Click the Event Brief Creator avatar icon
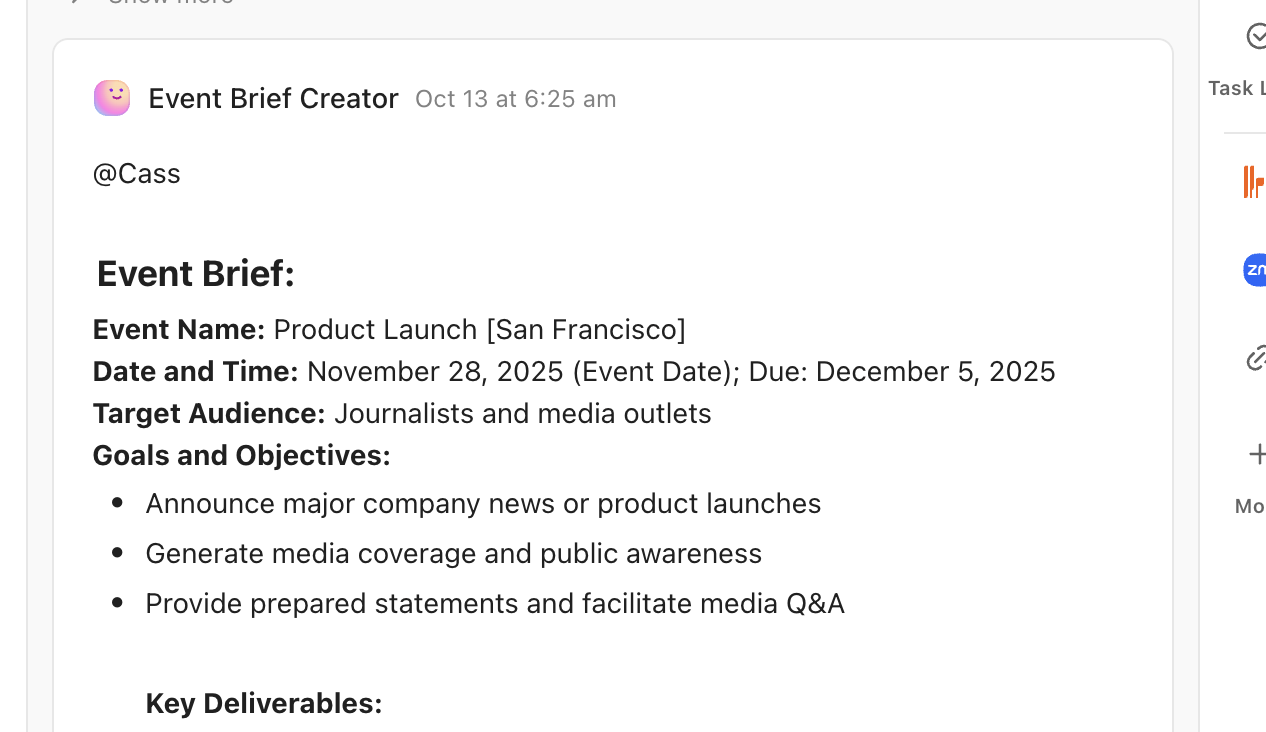 [x=112, y=98]
